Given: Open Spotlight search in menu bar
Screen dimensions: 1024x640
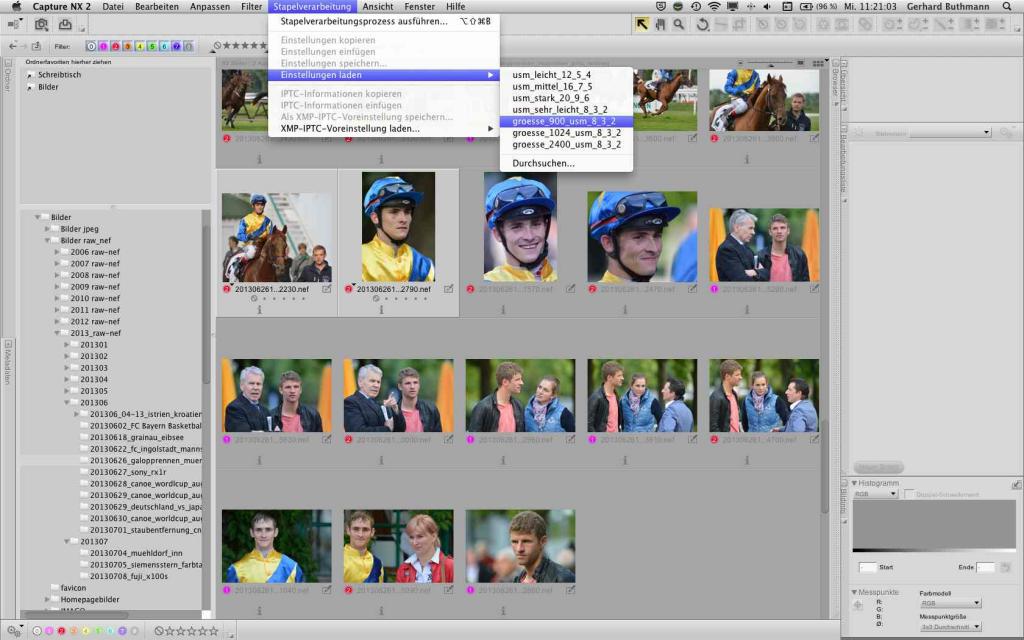Looking at the screenshot, I should pos(1007,7).
